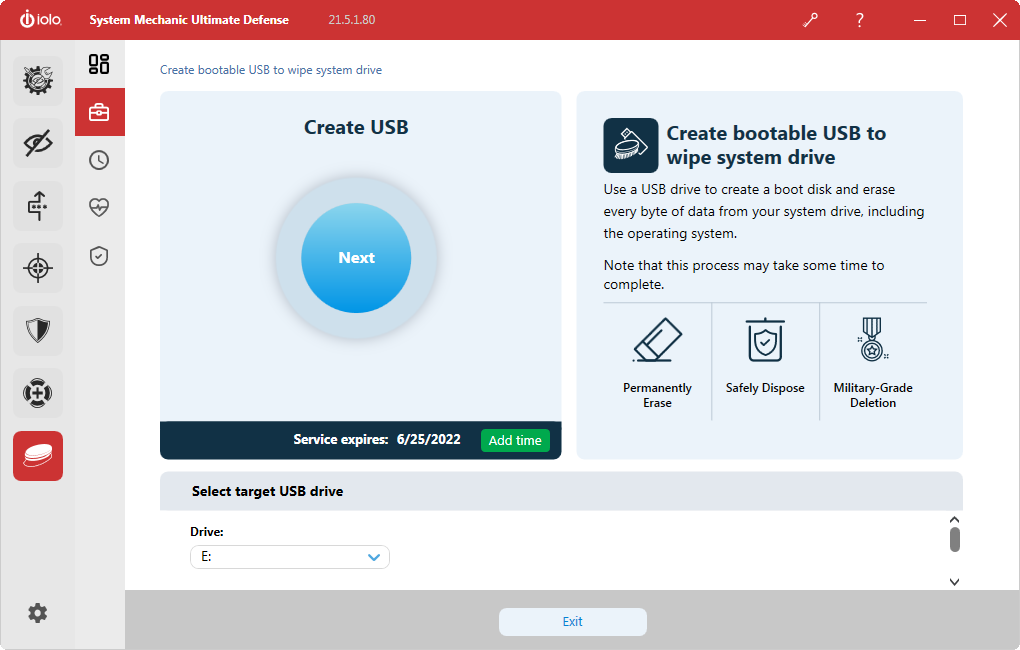Open the heart-pulse health icon
The height and width of the screenshot is (650, 1020).
[x=99, y=208]
